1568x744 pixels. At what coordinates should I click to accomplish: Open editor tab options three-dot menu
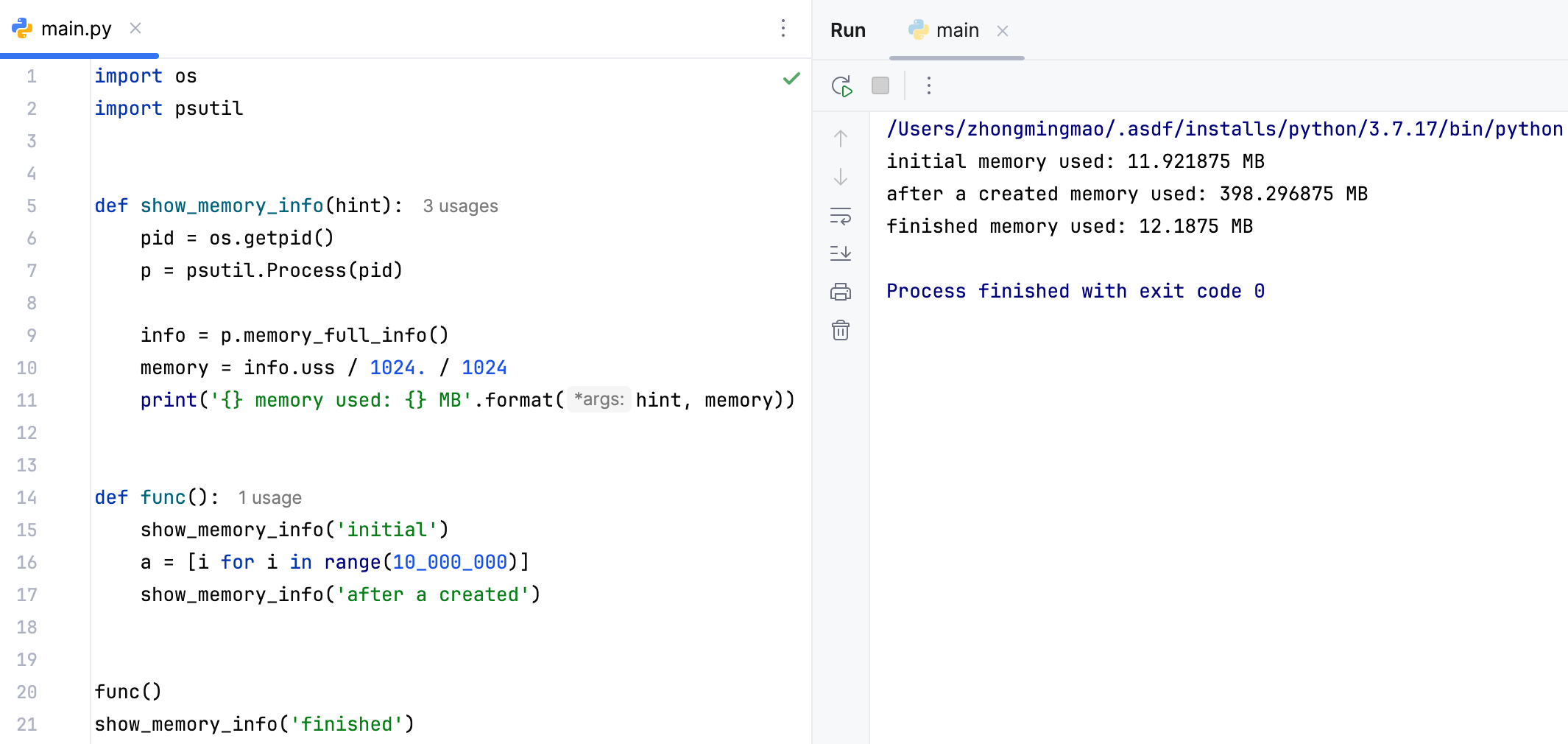(783, 29)
